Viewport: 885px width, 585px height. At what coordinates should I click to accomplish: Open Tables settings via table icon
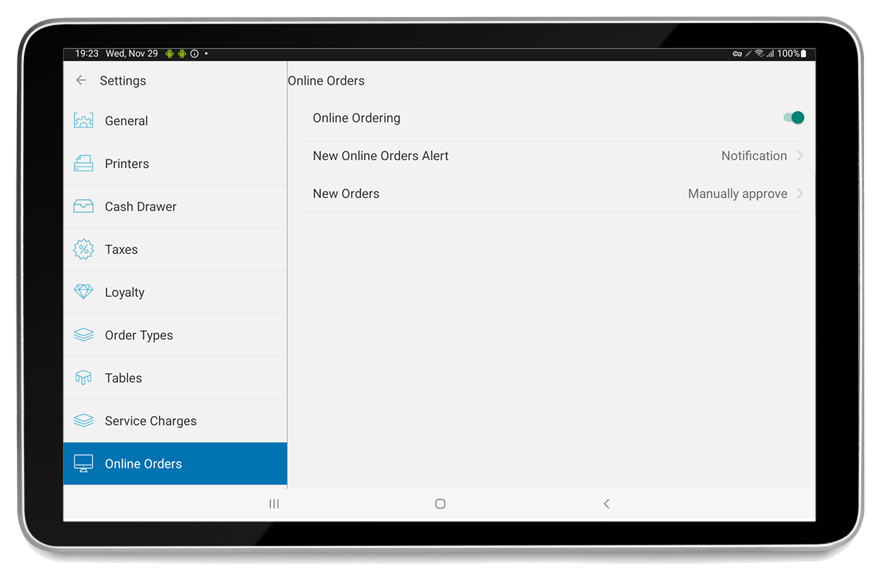[x=83, y=378]
